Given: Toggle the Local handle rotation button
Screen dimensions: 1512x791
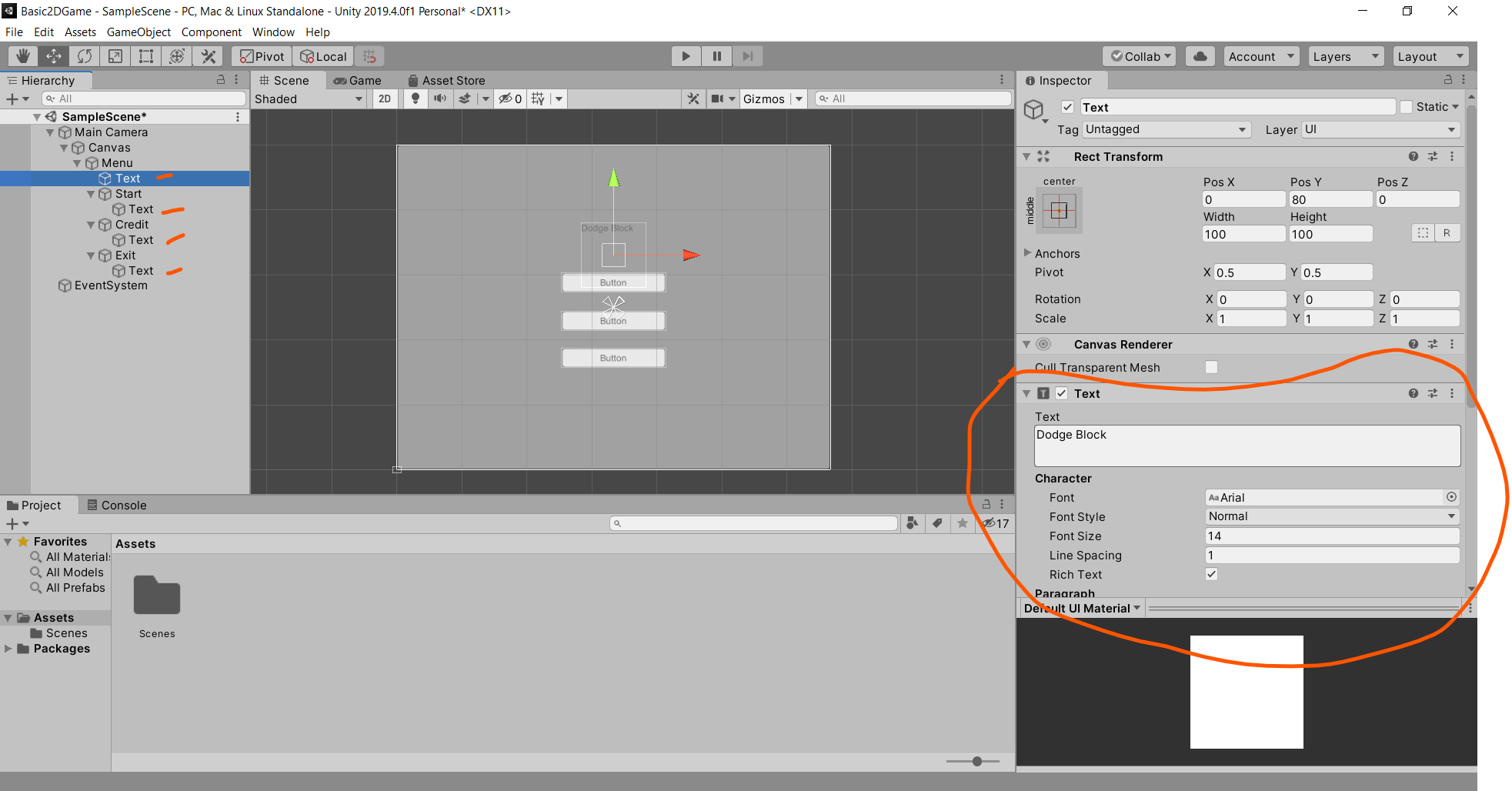Looking at the screenshot, I should [x=323, y=56].
